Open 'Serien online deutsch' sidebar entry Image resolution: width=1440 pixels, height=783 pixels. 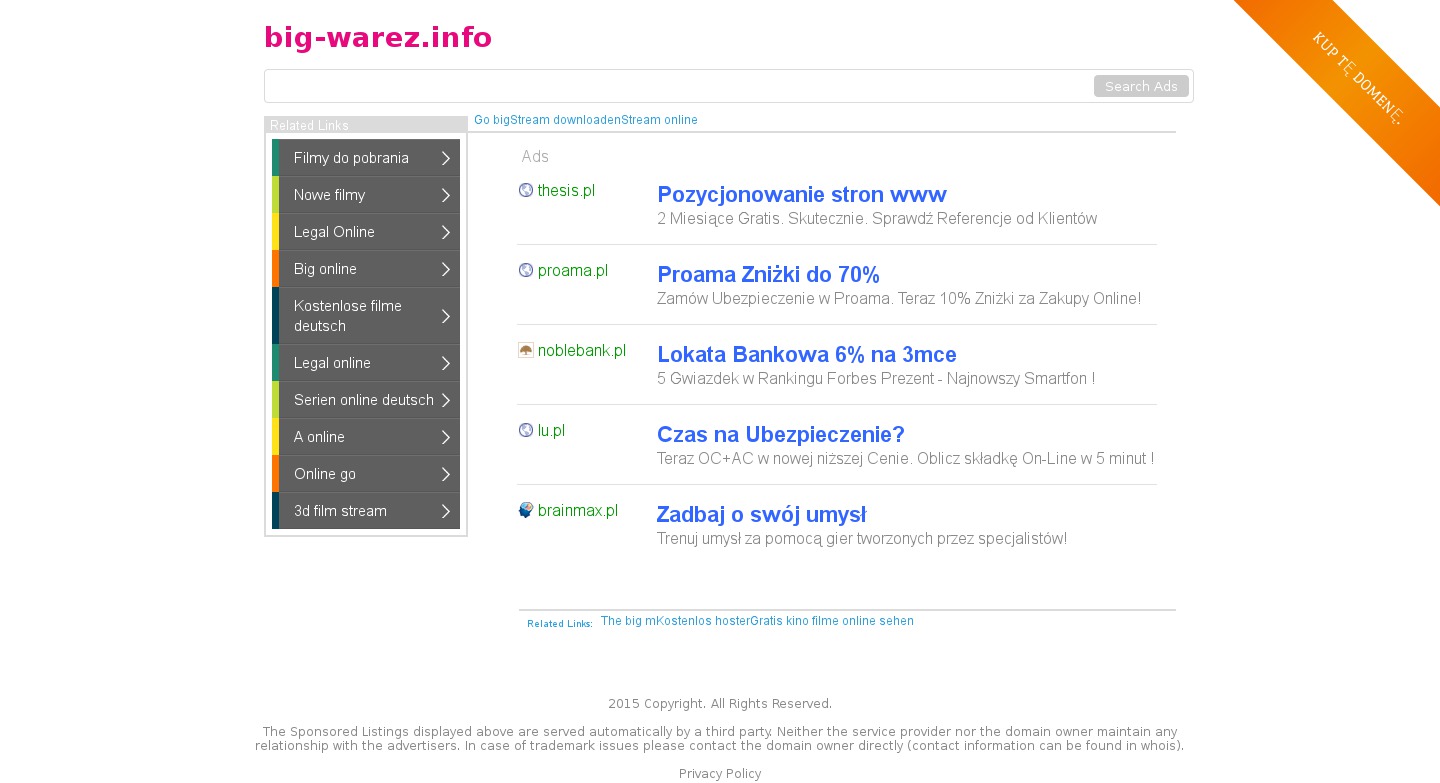(363, 400)
